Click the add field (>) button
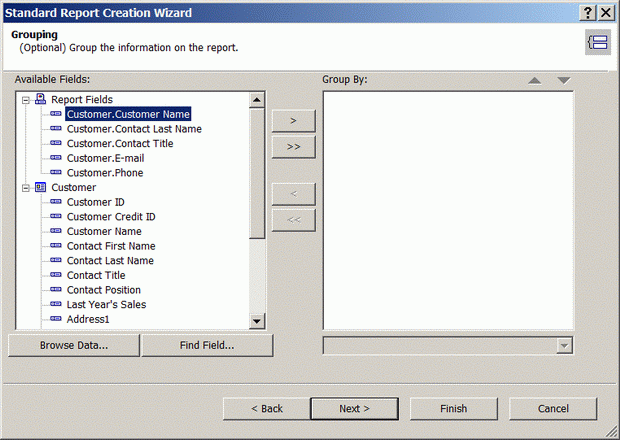The image size is (620, 440). tap(293, 119)
